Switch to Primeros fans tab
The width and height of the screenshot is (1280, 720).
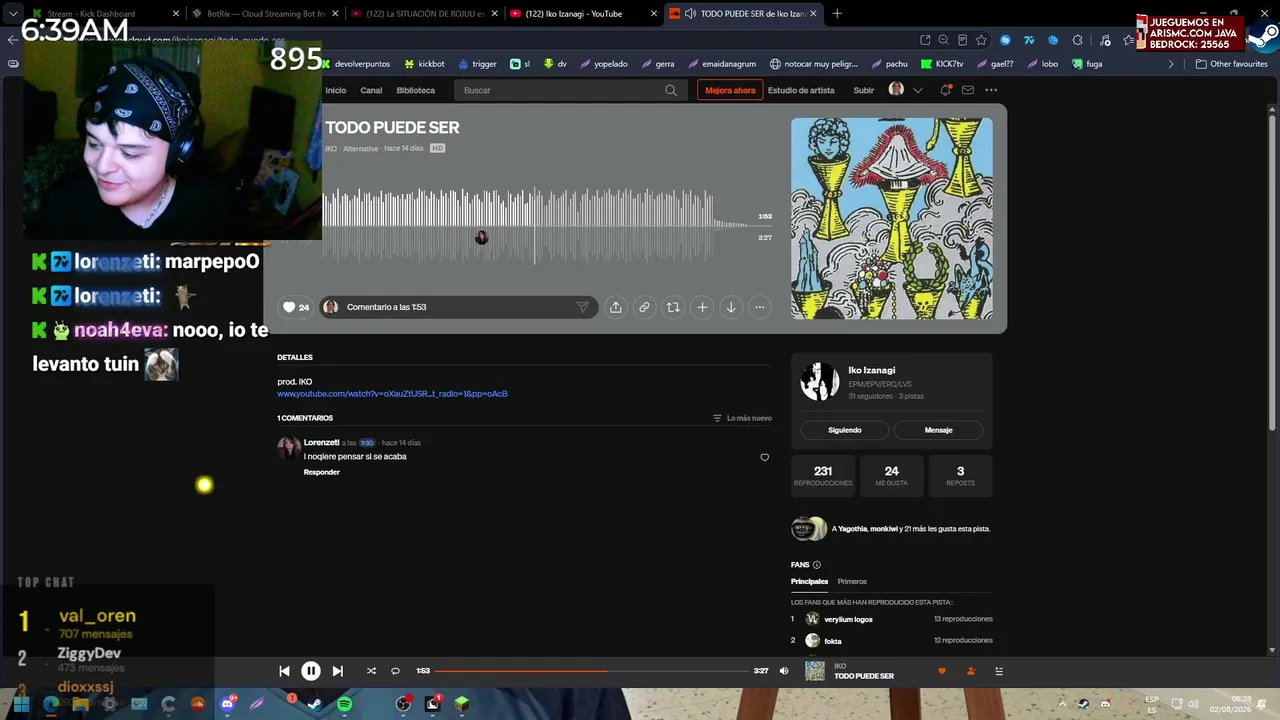852,581
